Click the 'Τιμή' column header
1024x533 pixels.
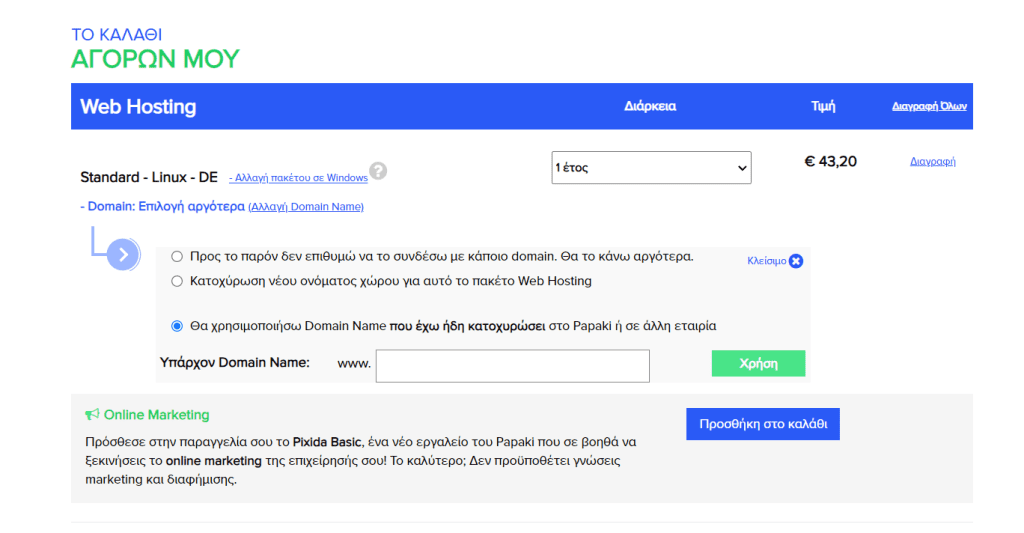[x=823, y=106]
